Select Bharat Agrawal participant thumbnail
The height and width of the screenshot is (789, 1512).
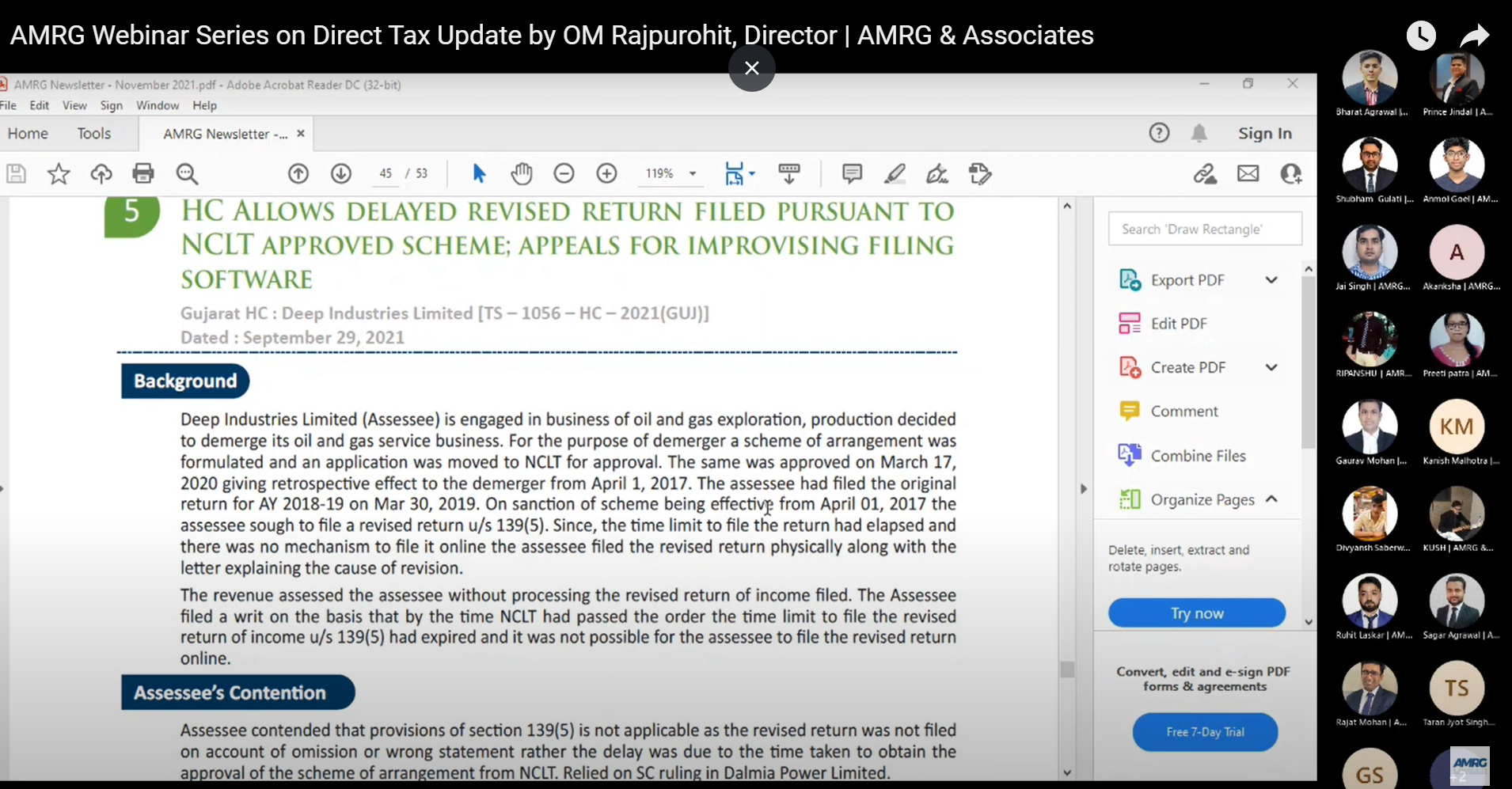1370,78
